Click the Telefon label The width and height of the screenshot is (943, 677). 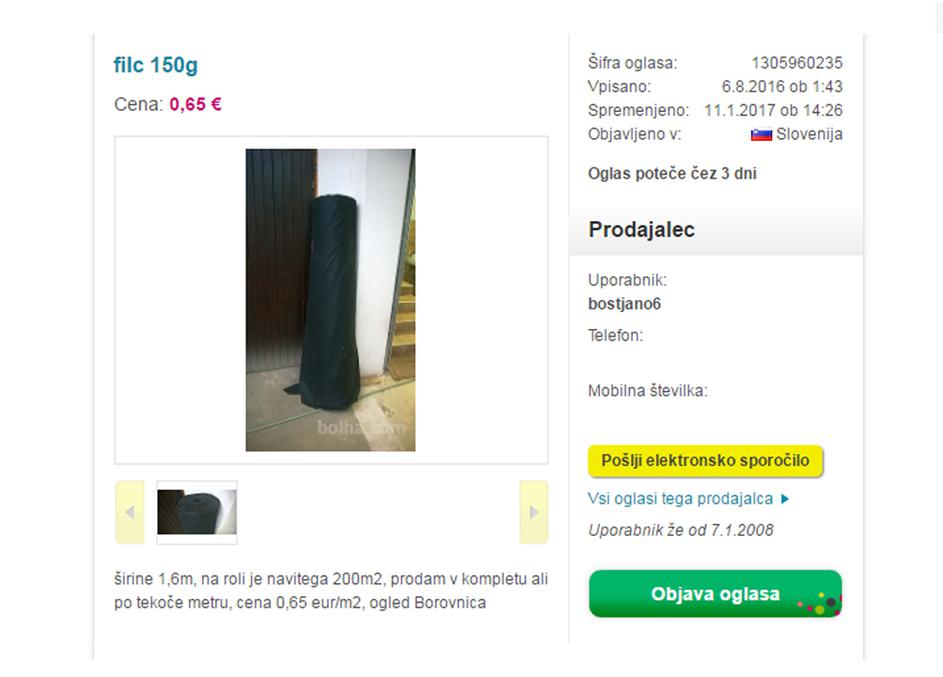(x=615, y=335)
